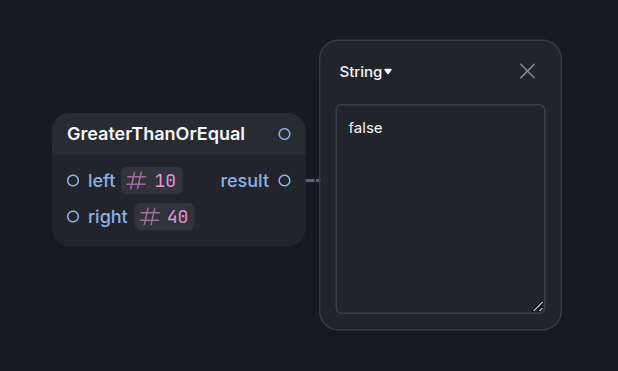Click the result output port circle
The image size is (618, 371).
(x=285, y=181)
